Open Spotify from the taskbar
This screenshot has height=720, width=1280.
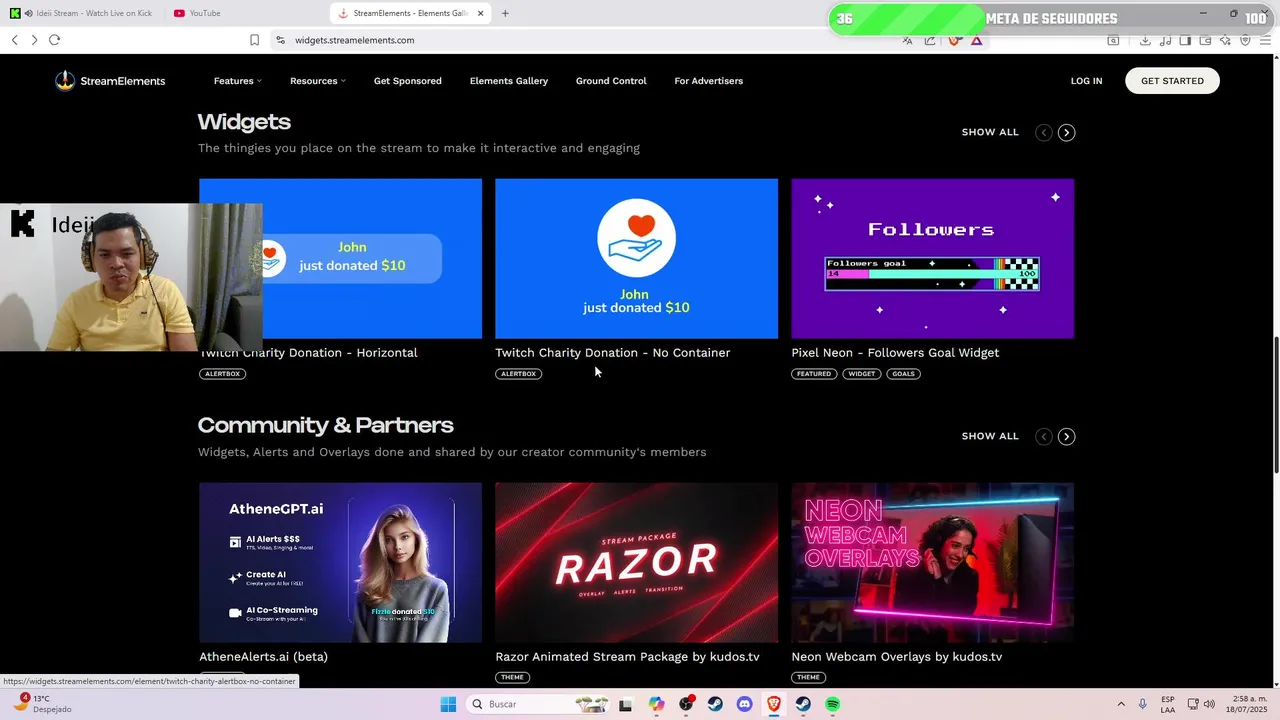click(x=832, y=704)
